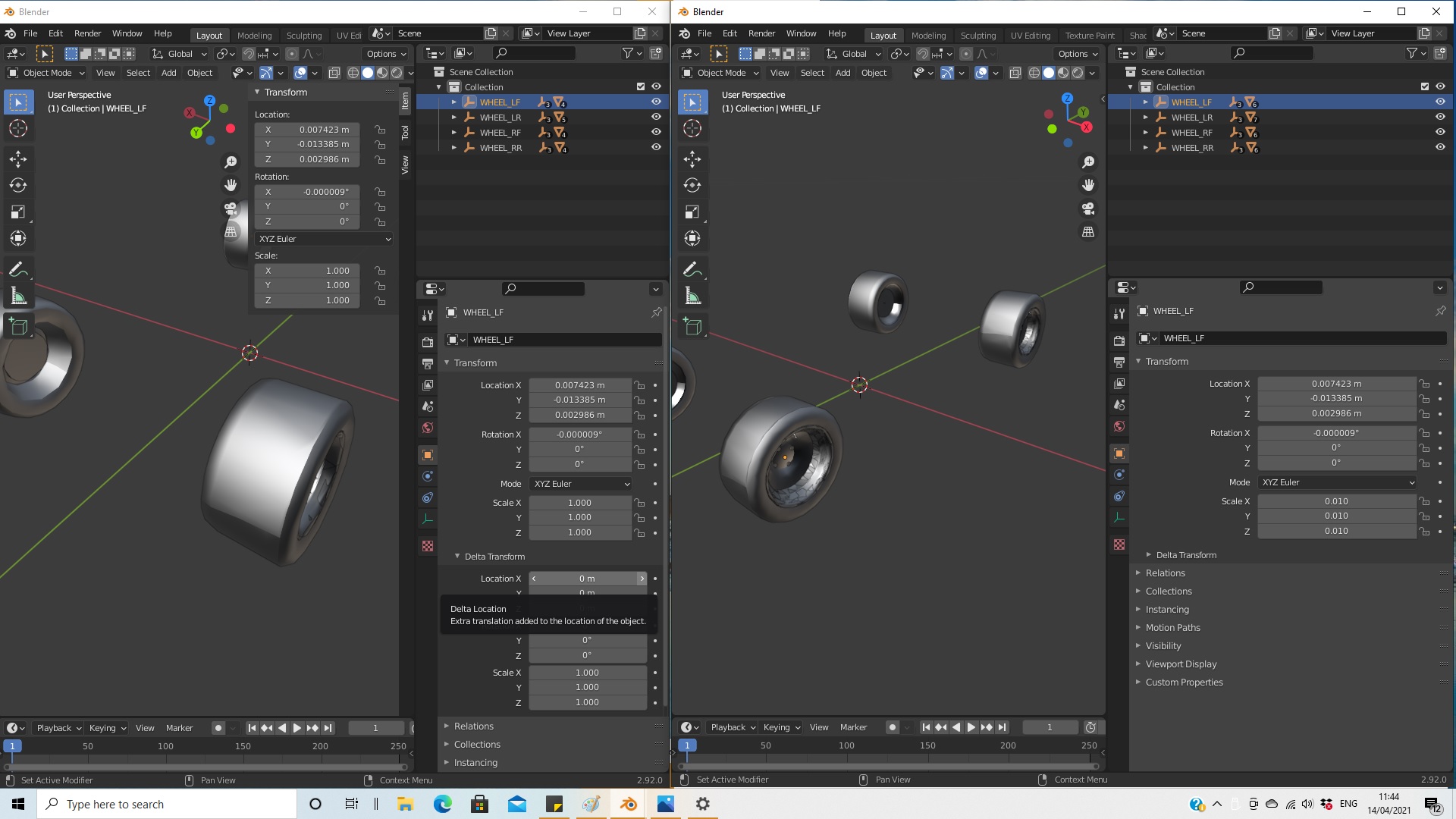
Task: Open Render properties tab in right Properties editor
Action: pos(1119,340)
